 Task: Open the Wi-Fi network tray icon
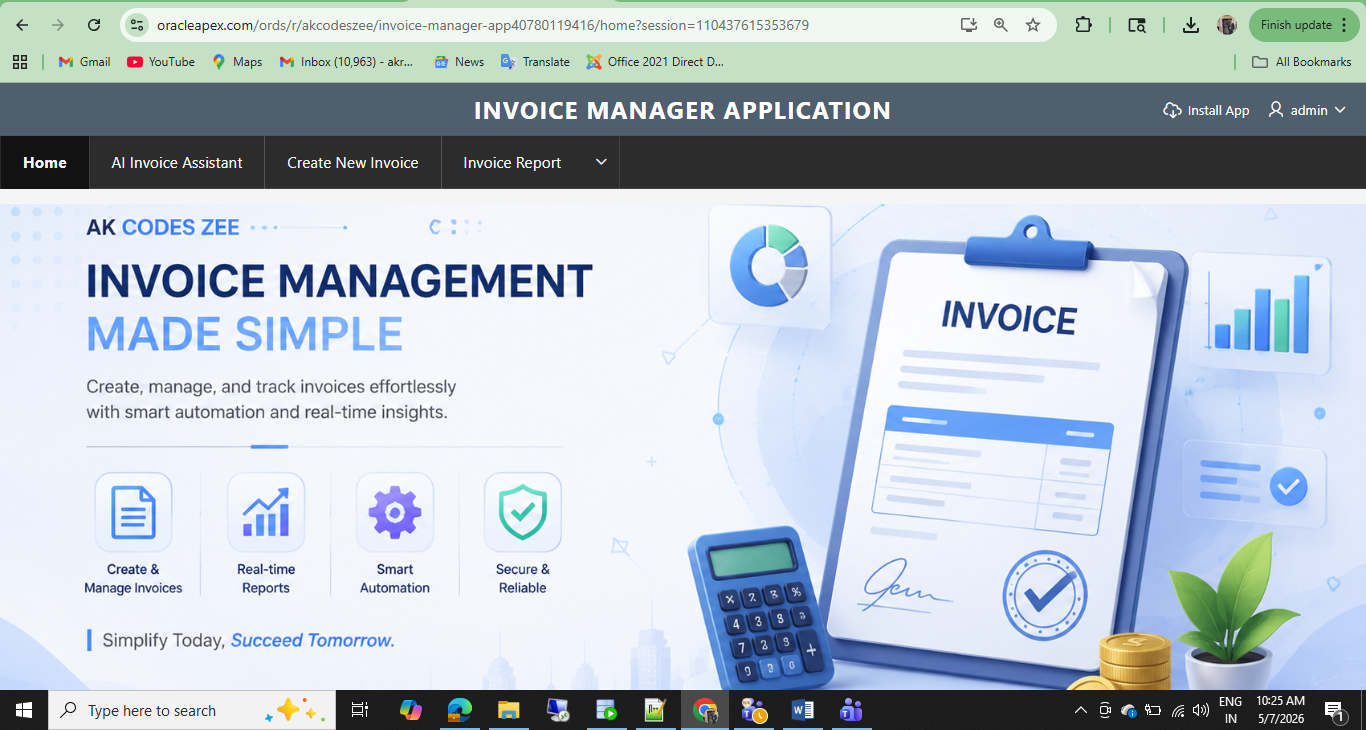[x=1178, y=710]
